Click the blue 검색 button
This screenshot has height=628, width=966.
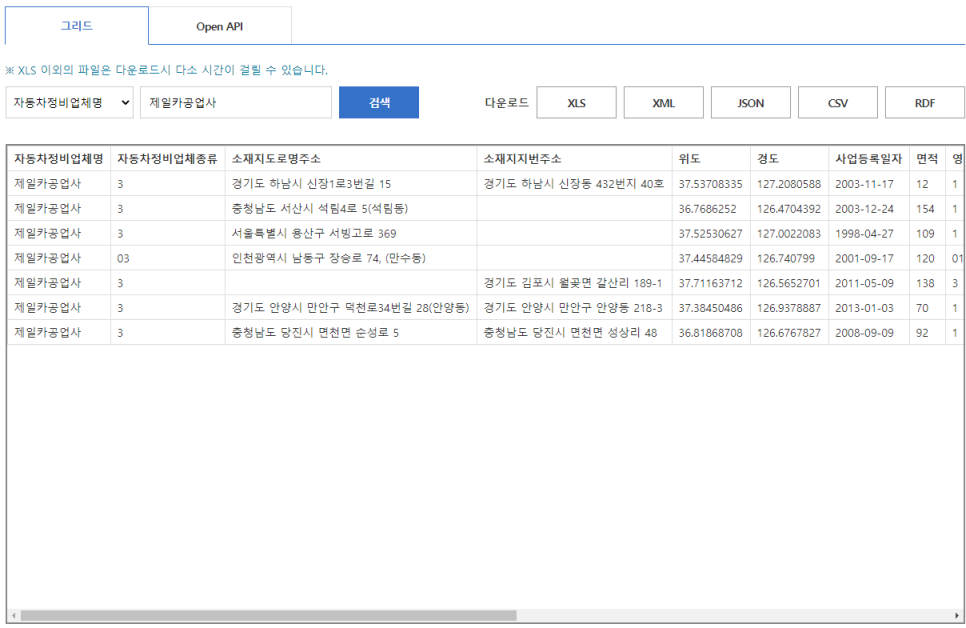(379, 102)
